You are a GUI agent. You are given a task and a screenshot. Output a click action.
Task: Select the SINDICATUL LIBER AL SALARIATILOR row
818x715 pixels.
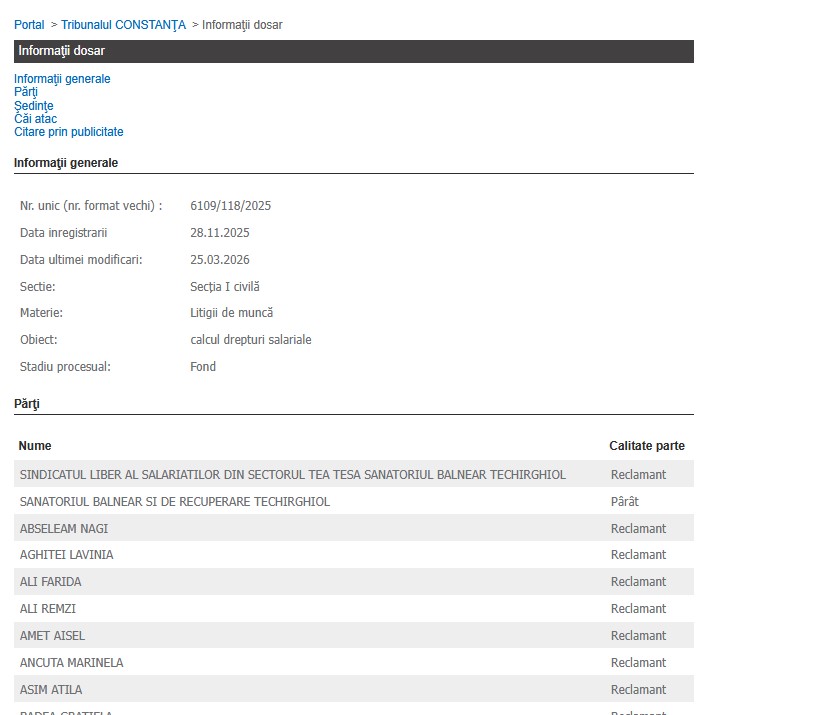pos(292,475)
